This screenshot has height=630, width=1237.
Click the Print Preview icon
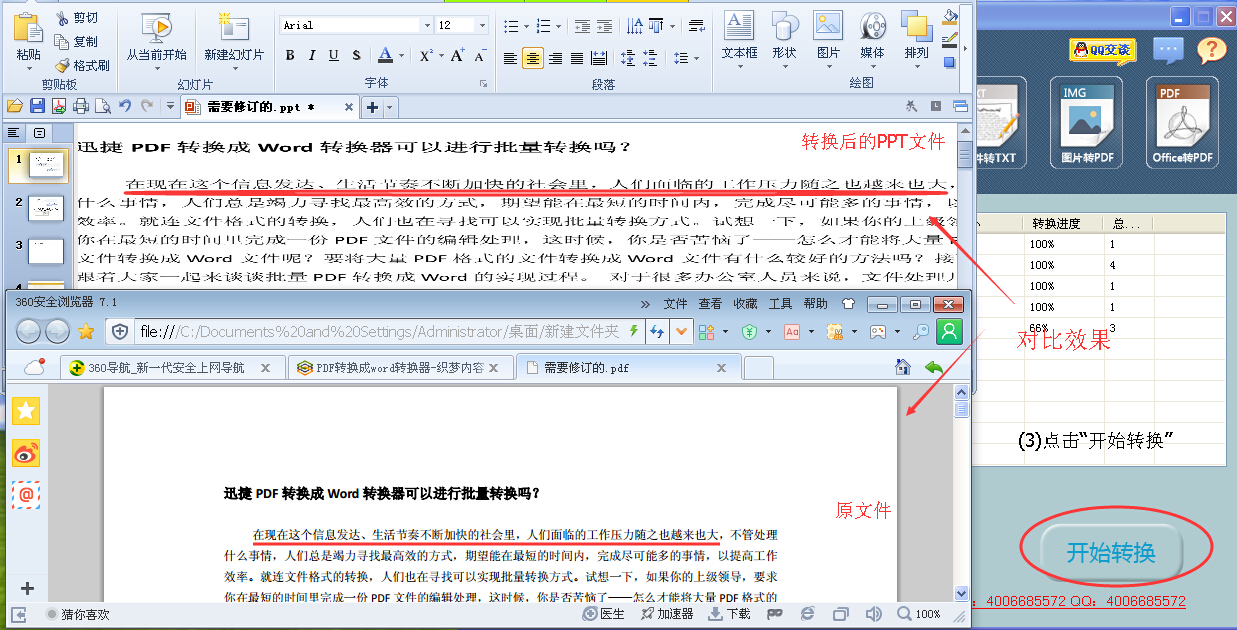pos(102,106)
